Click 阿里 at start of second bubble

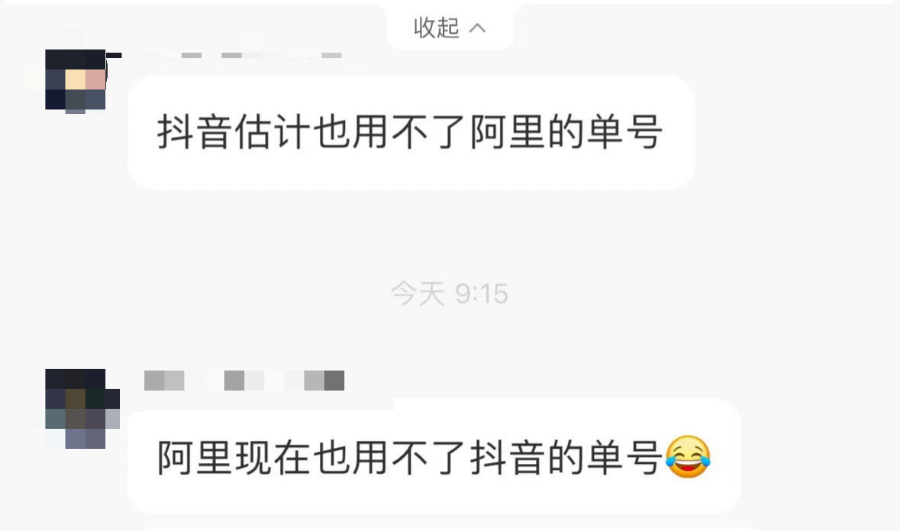pyautogui.click(x=195, y=458)
